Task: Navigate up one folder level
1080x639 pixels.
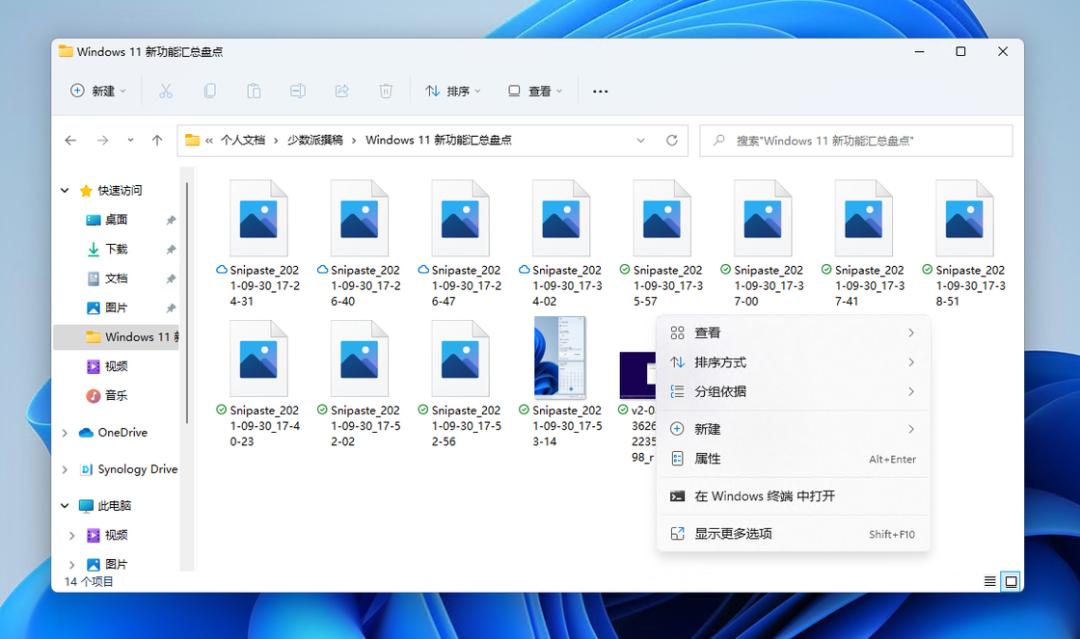Action: click(x=157, y=141)
